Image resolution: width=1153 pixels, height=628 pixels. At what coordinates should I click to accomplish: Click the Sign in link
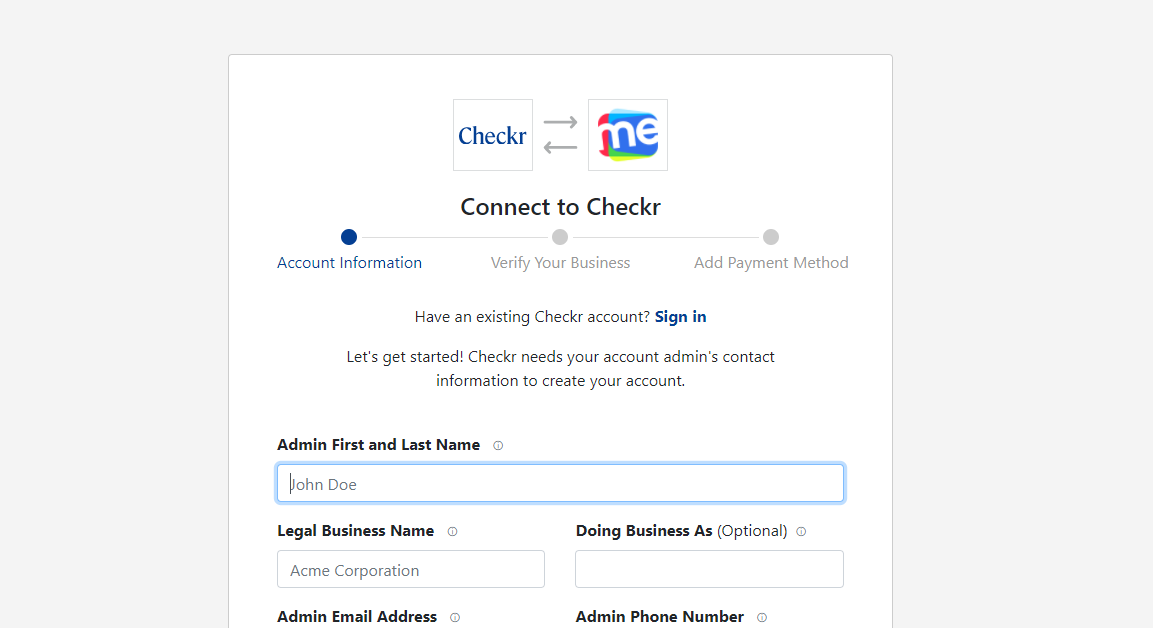pyautogui.click(x=680, y=317)
